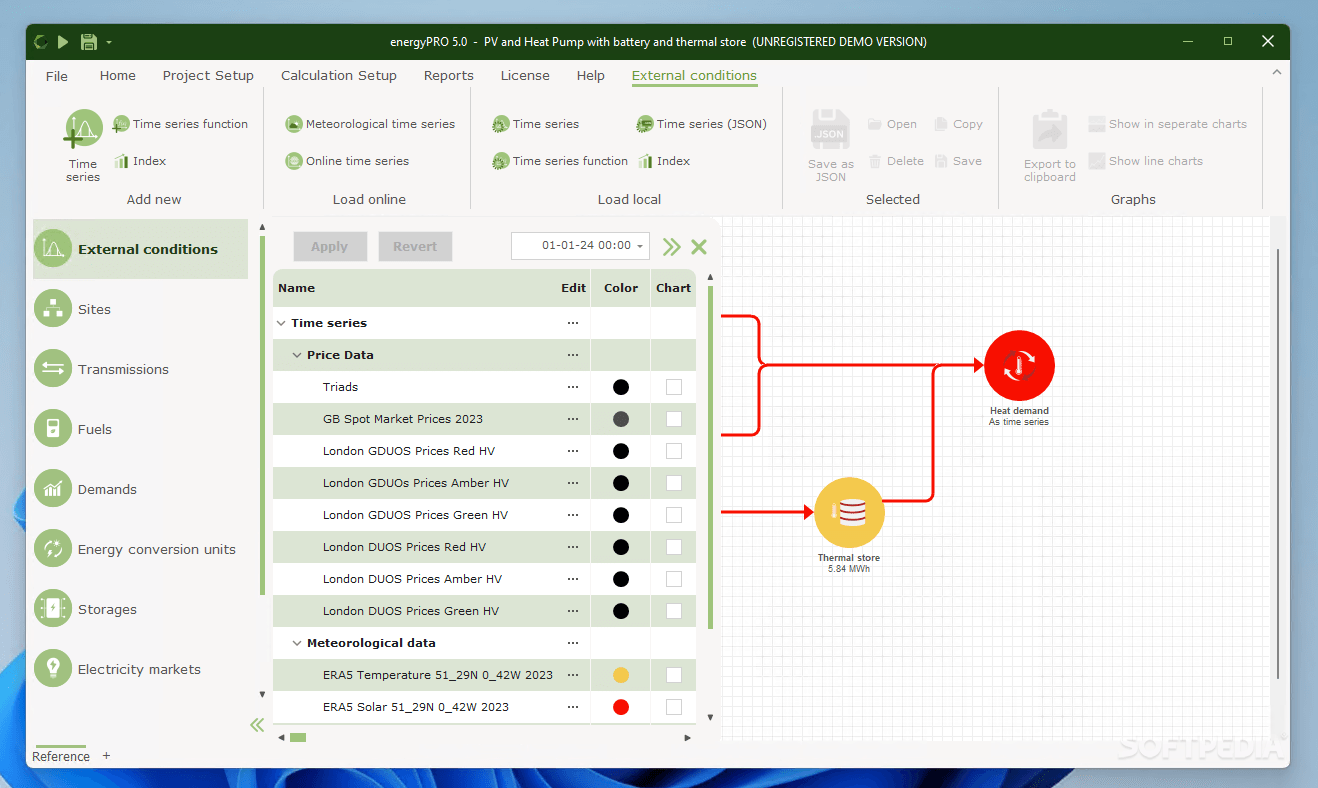The image size is (1318, 788).
Task: Toggle Chart checkbox for Triads
Action: point(674,387)
